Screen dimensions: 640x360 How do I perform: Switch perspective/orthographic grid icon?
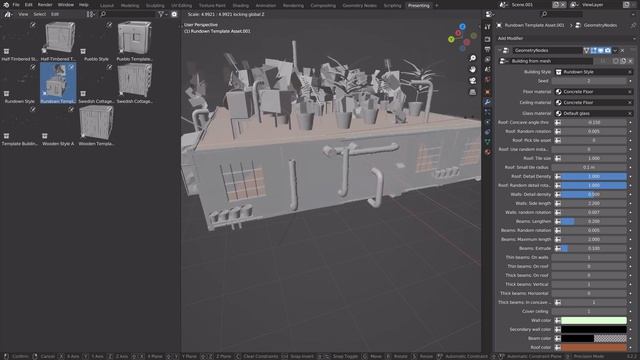(x=473, y=92)
